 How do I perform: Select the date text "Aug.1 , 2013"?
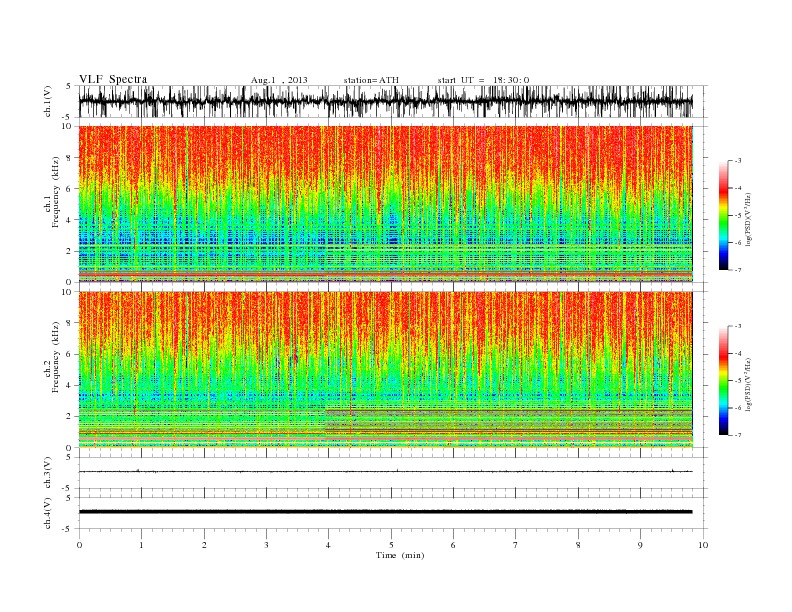[279, 80]
